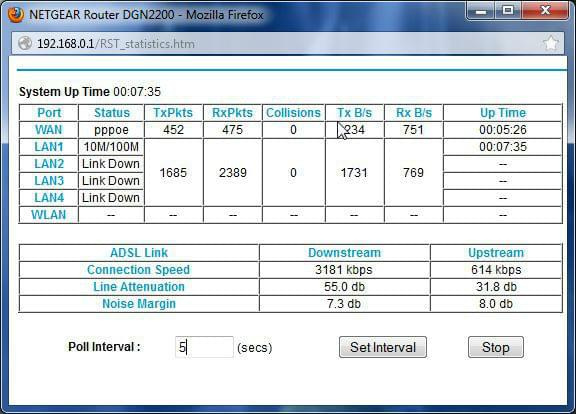Click the globe site identity icon

tap(25, 43)
